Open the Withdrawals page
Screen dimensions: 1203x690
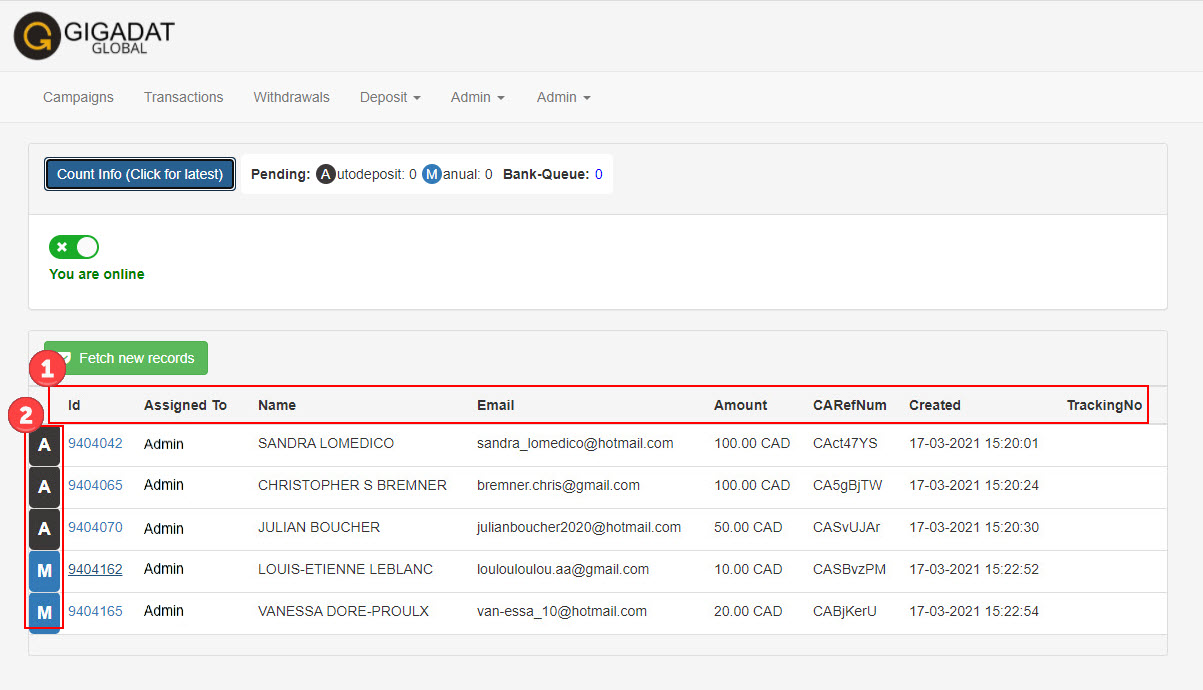click(291, 97)
